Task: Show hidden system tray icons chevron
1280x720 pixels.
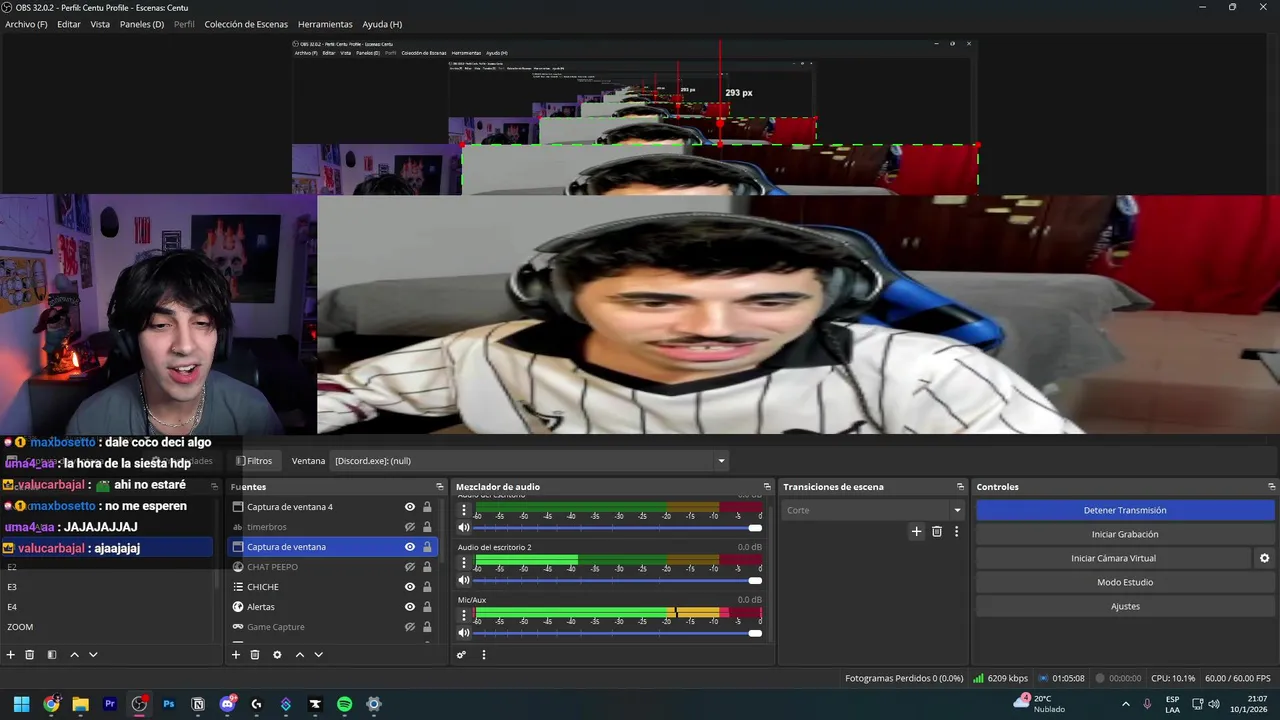Action: [x=1125, y=704]
